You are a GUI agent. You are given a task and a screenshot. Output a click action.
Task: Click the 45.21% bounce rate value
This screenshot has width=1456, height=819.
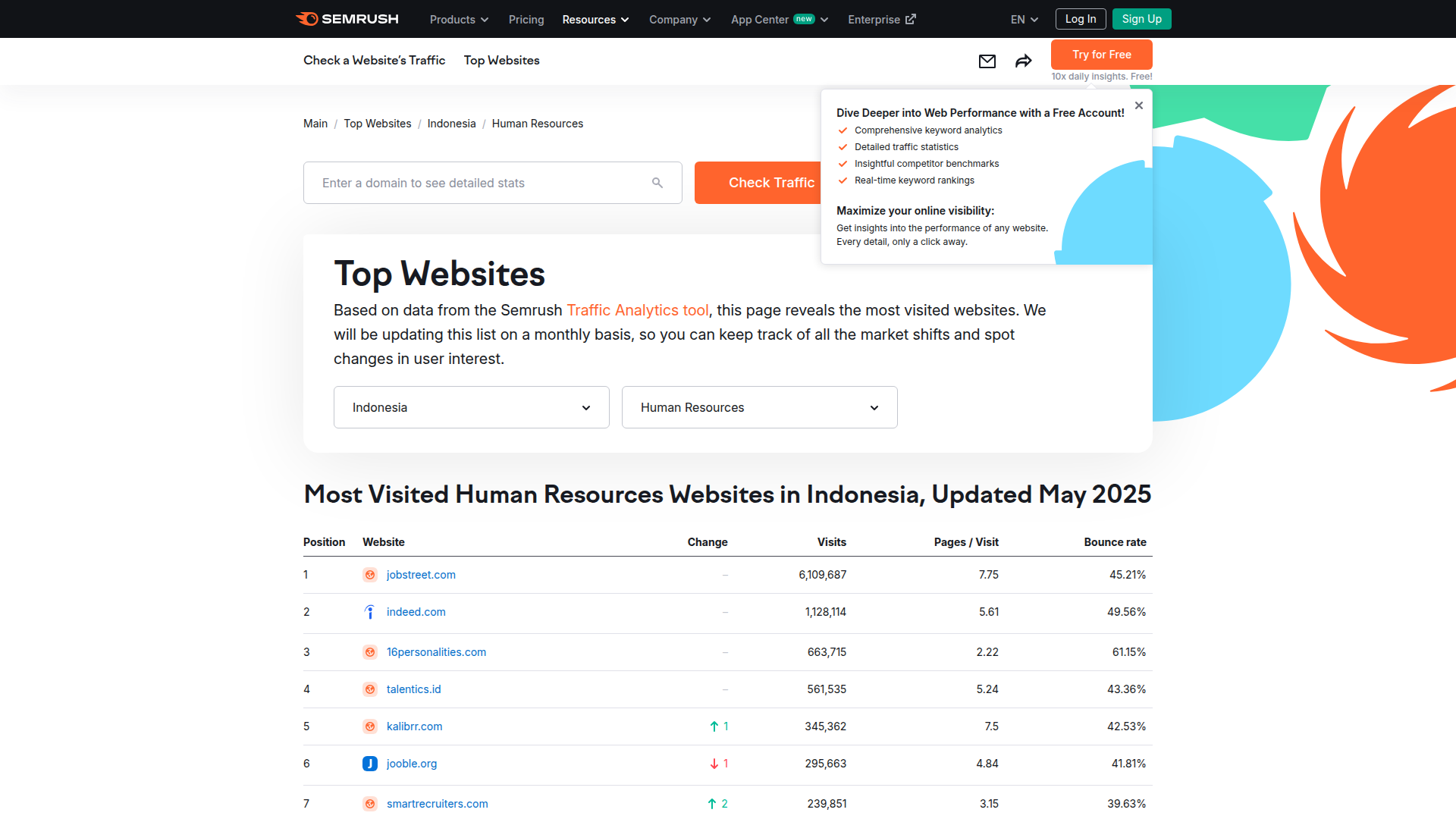pyautogui.click(x=1128, y=575)
